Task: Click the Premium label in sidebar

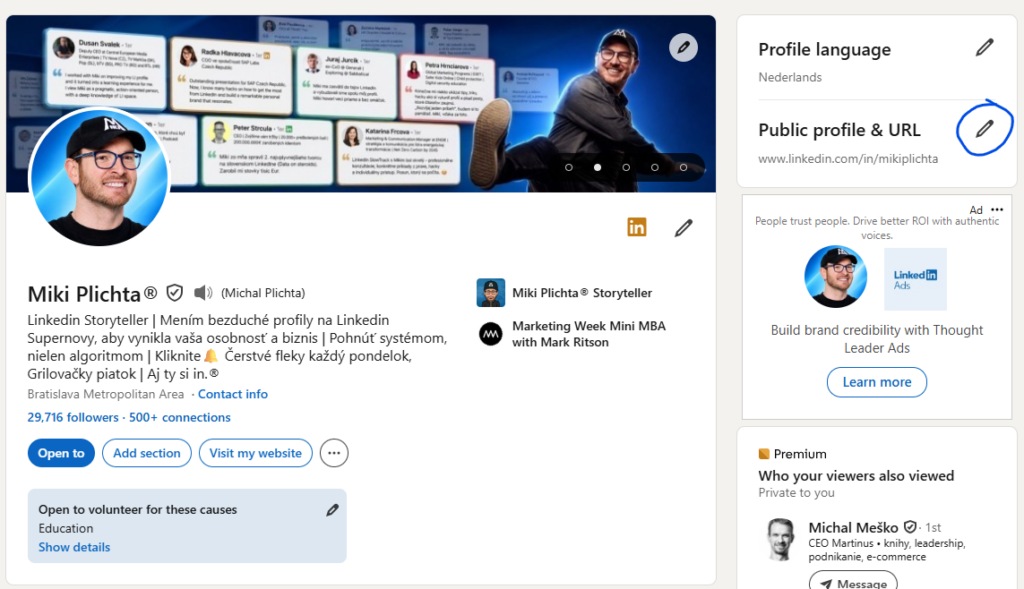Action: (800, 454)
